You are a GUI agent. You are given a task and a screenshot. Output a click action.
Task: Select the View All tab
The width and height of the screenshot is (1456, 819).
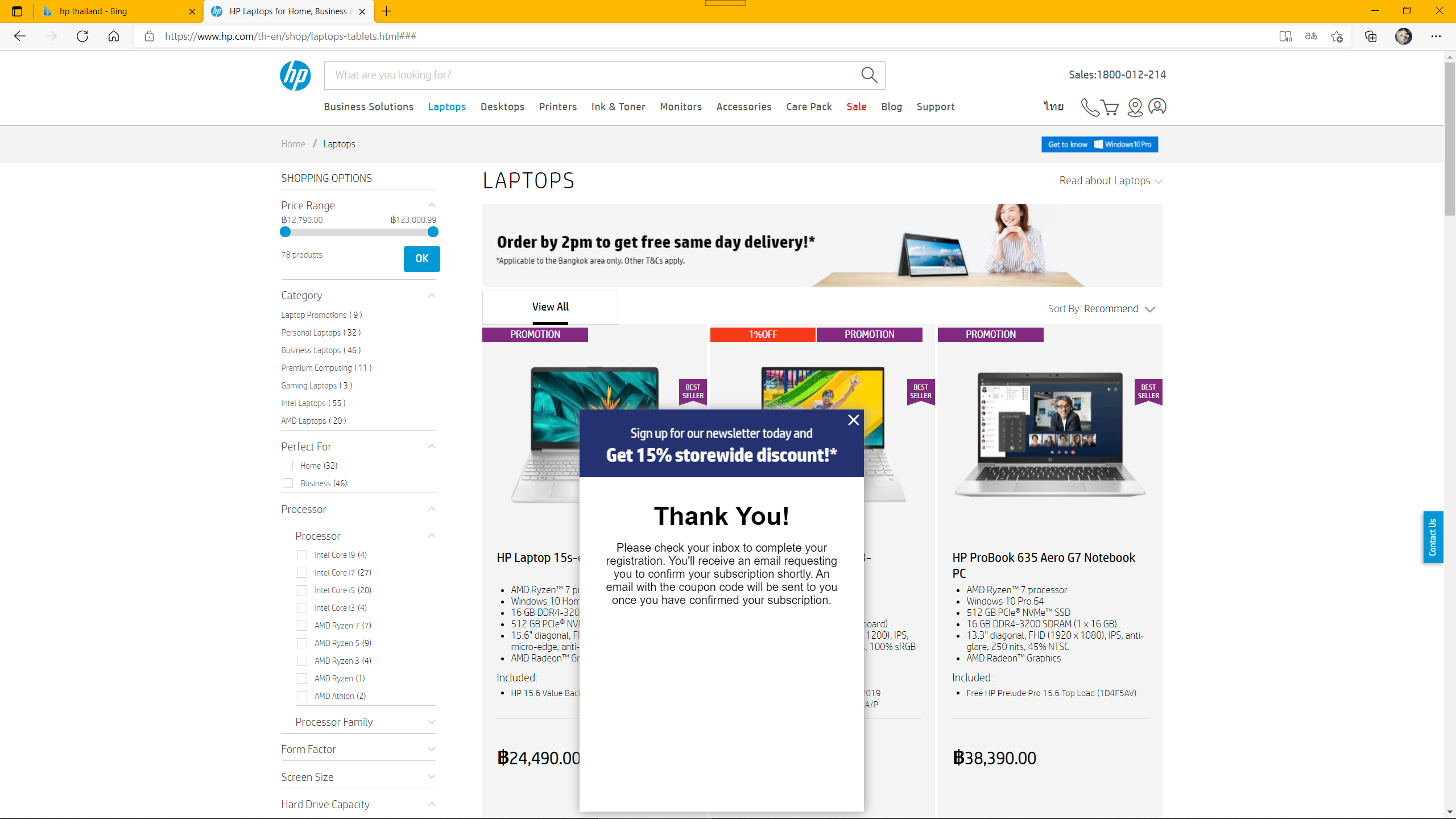pos(550,307)
